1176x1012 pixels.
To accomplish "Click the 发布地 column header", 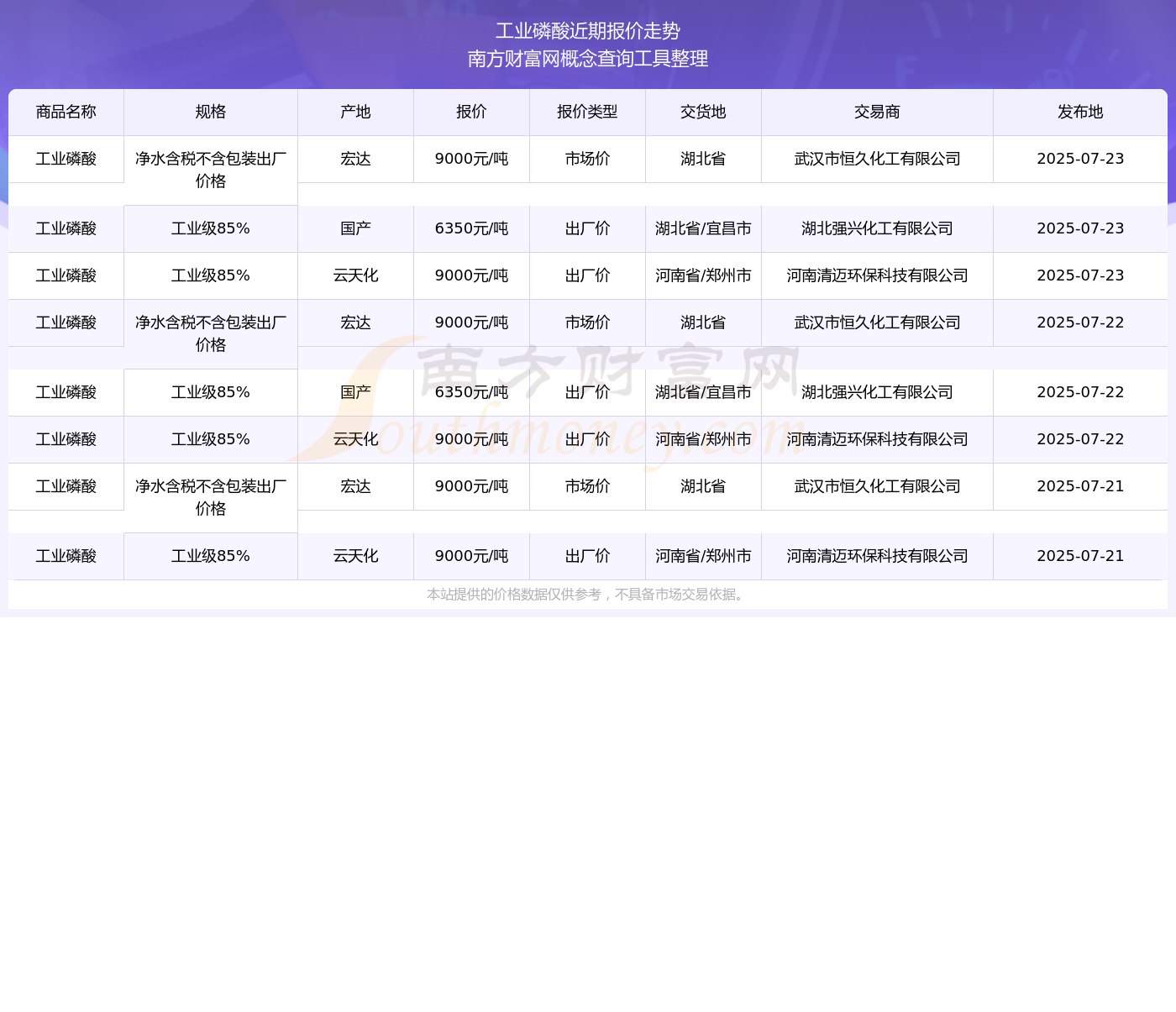I will coord(1081,112).
